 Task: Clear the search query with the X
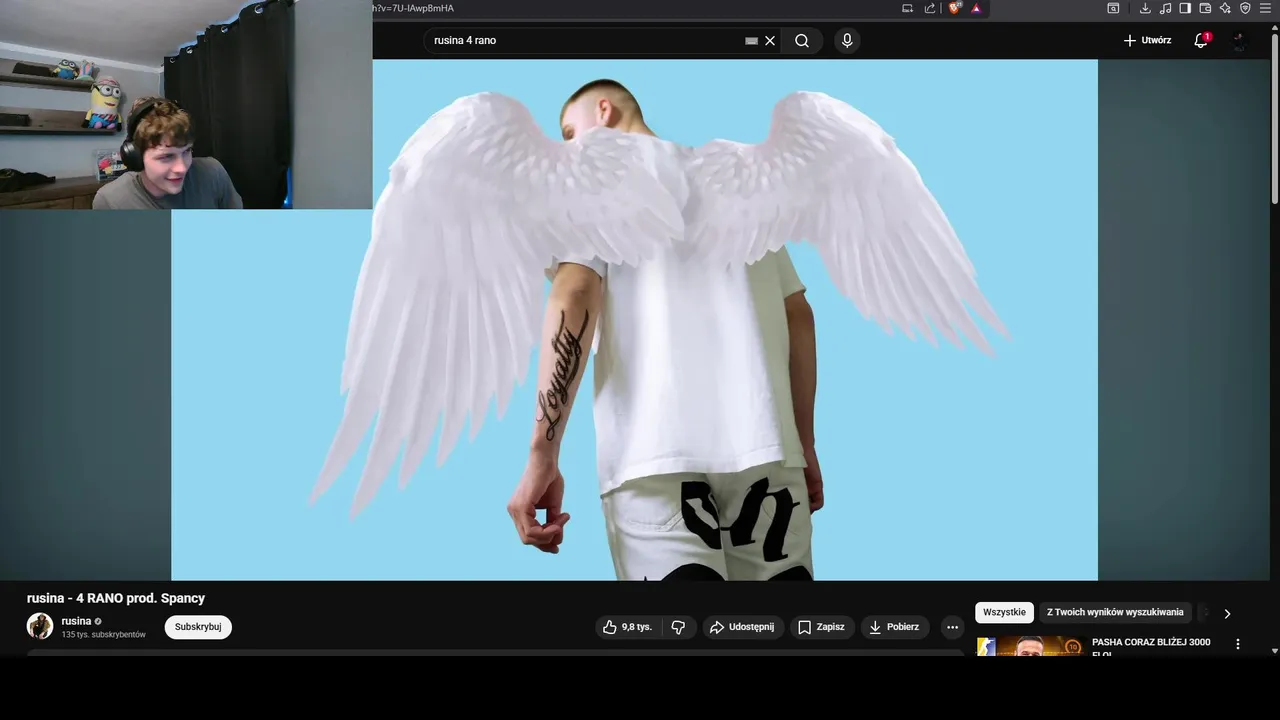point(770,41)
